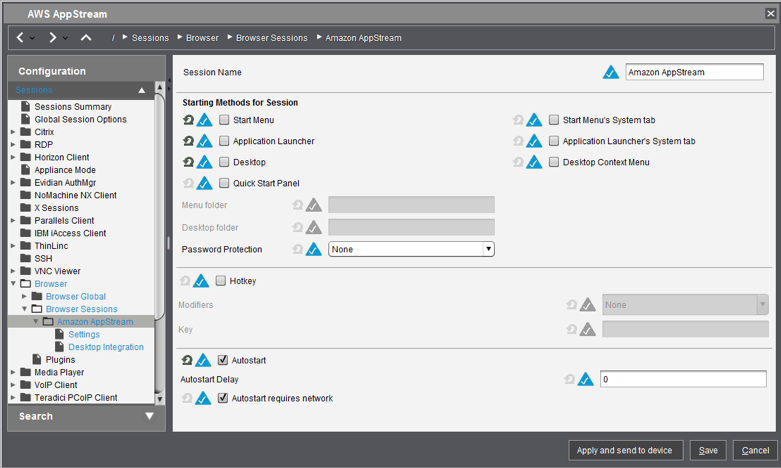Viewport: 781px width, 468px height.
Task: Click the grey triangle icon beside Menu folder
Action: (313, 205)
